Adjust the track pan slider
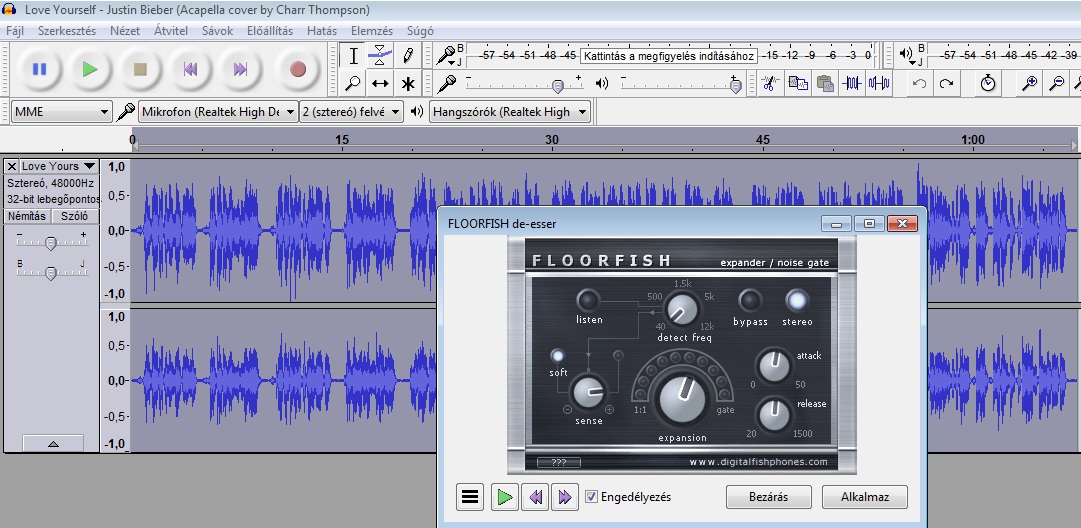Screen dimensions: 1081x528 pos(52,272)
